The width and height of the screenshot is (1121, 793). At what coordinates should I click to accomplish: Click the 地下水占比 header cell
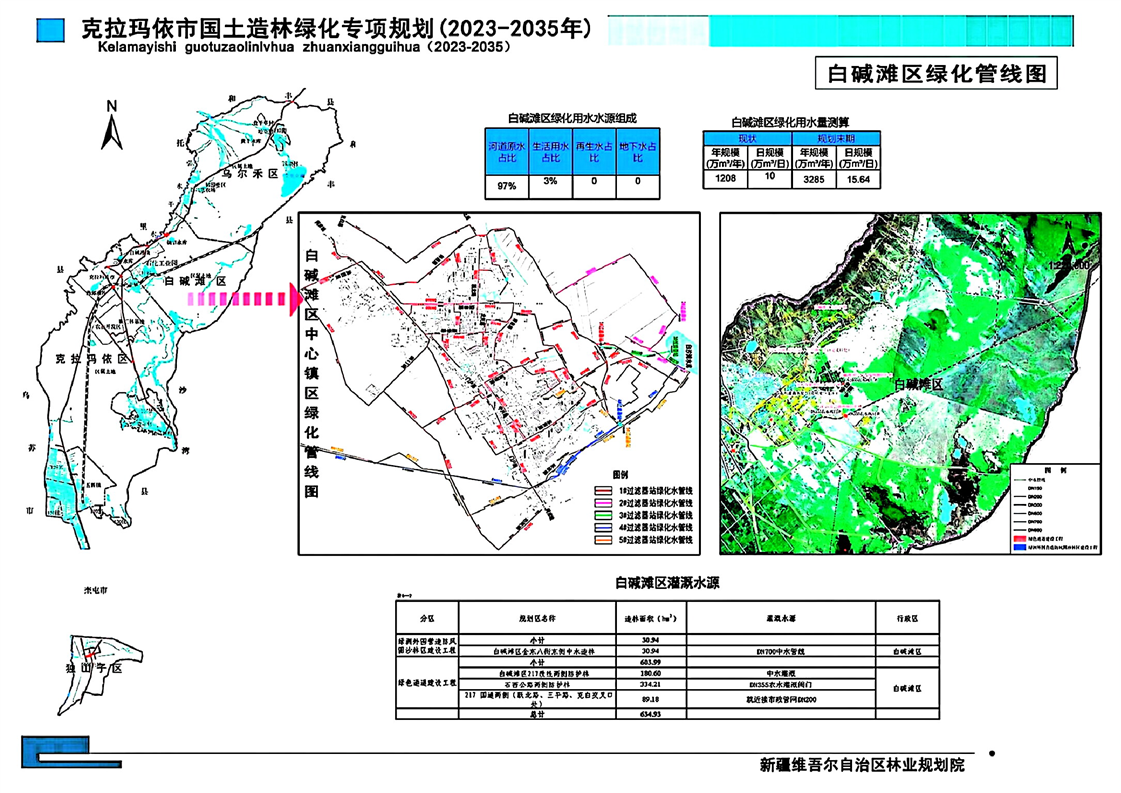coord(638,152)
